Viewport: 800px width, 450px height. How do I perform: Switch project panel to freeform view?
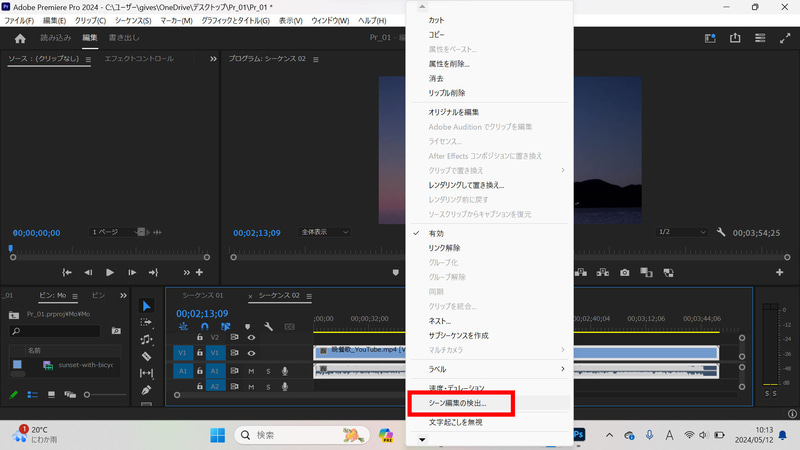(x=70, y=394)
